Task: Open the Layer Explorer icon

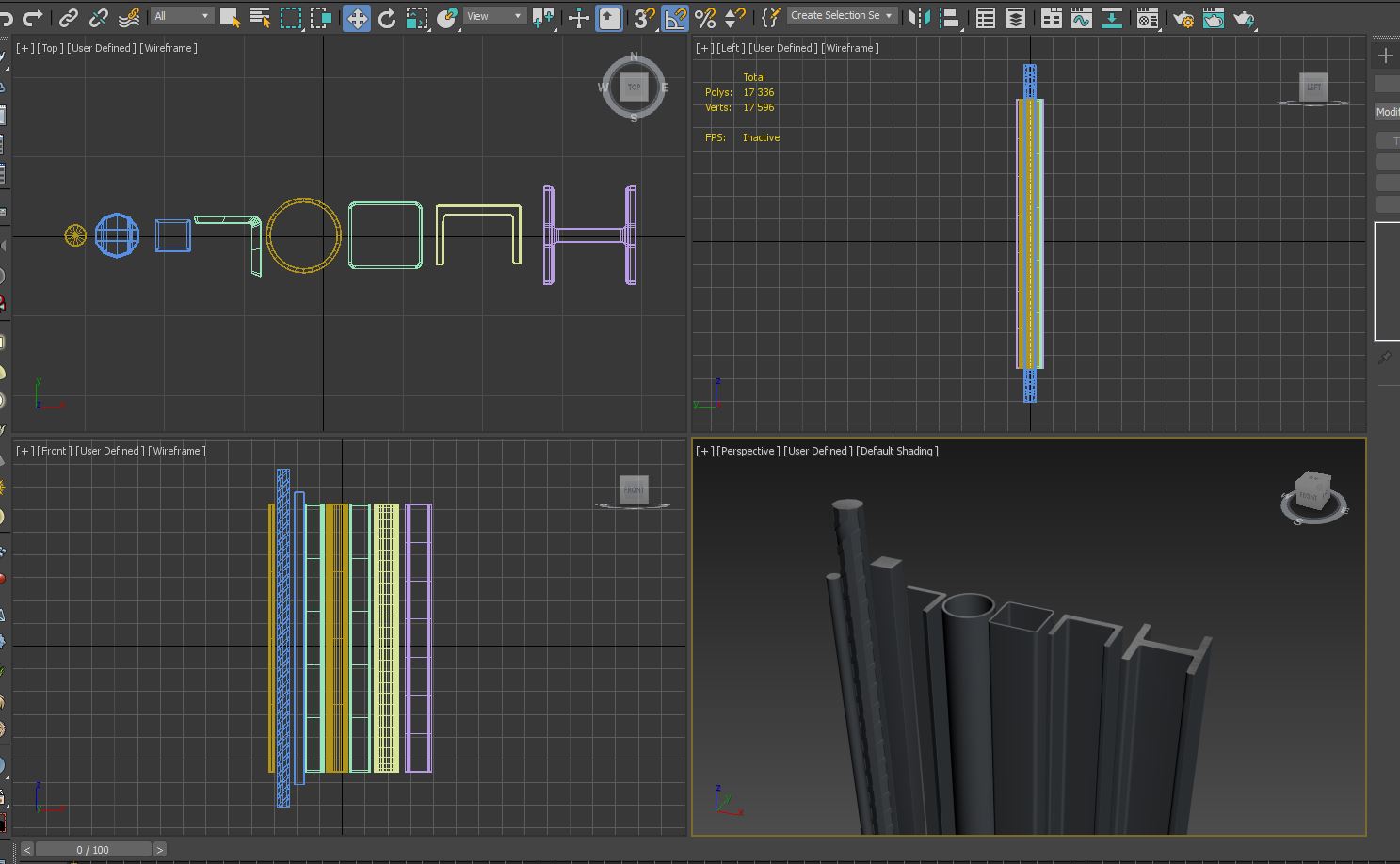Action: tap(1016, 18)
